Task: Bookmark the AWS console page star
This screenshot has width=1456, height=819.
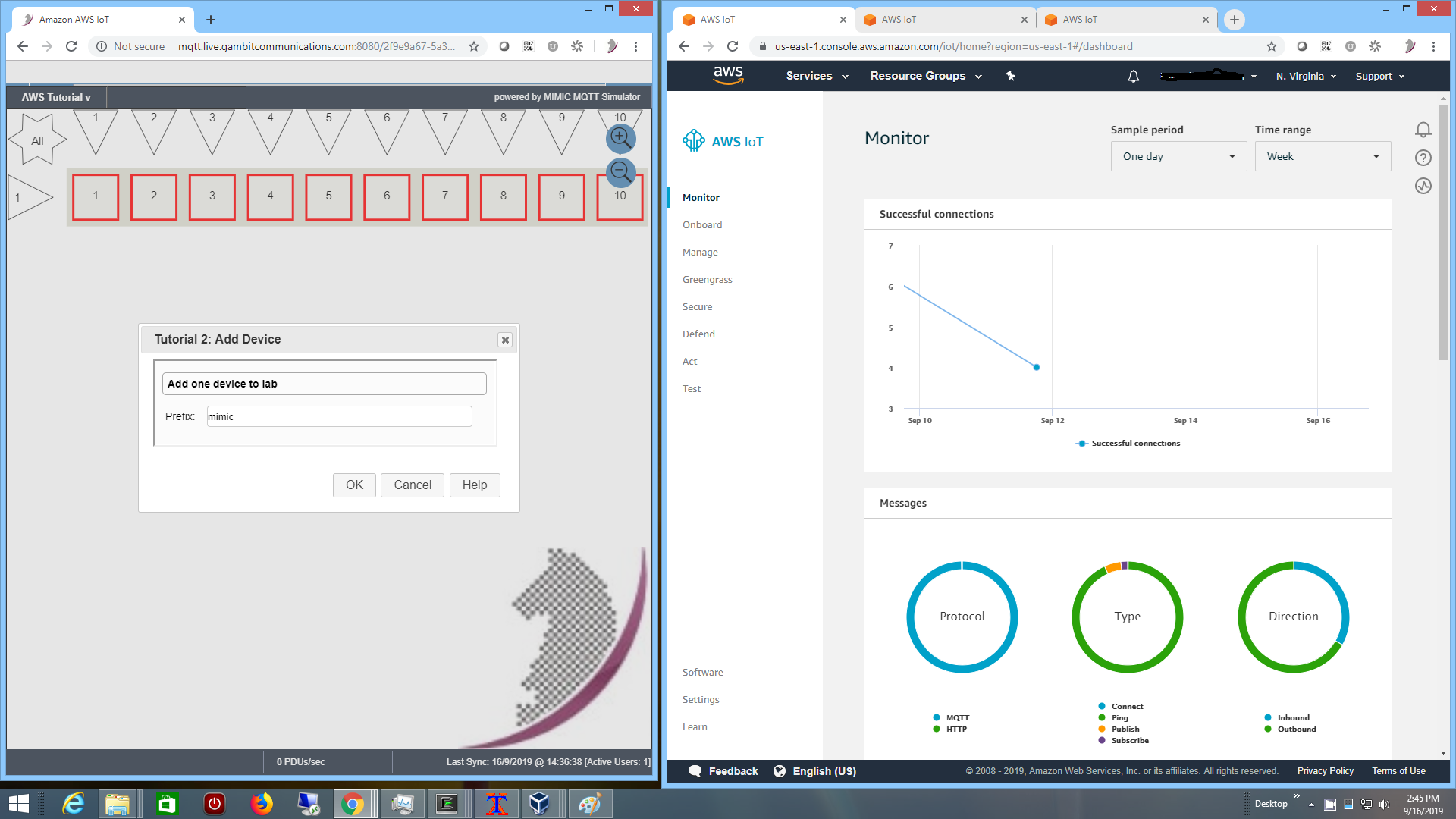Action: (1272, 46)
